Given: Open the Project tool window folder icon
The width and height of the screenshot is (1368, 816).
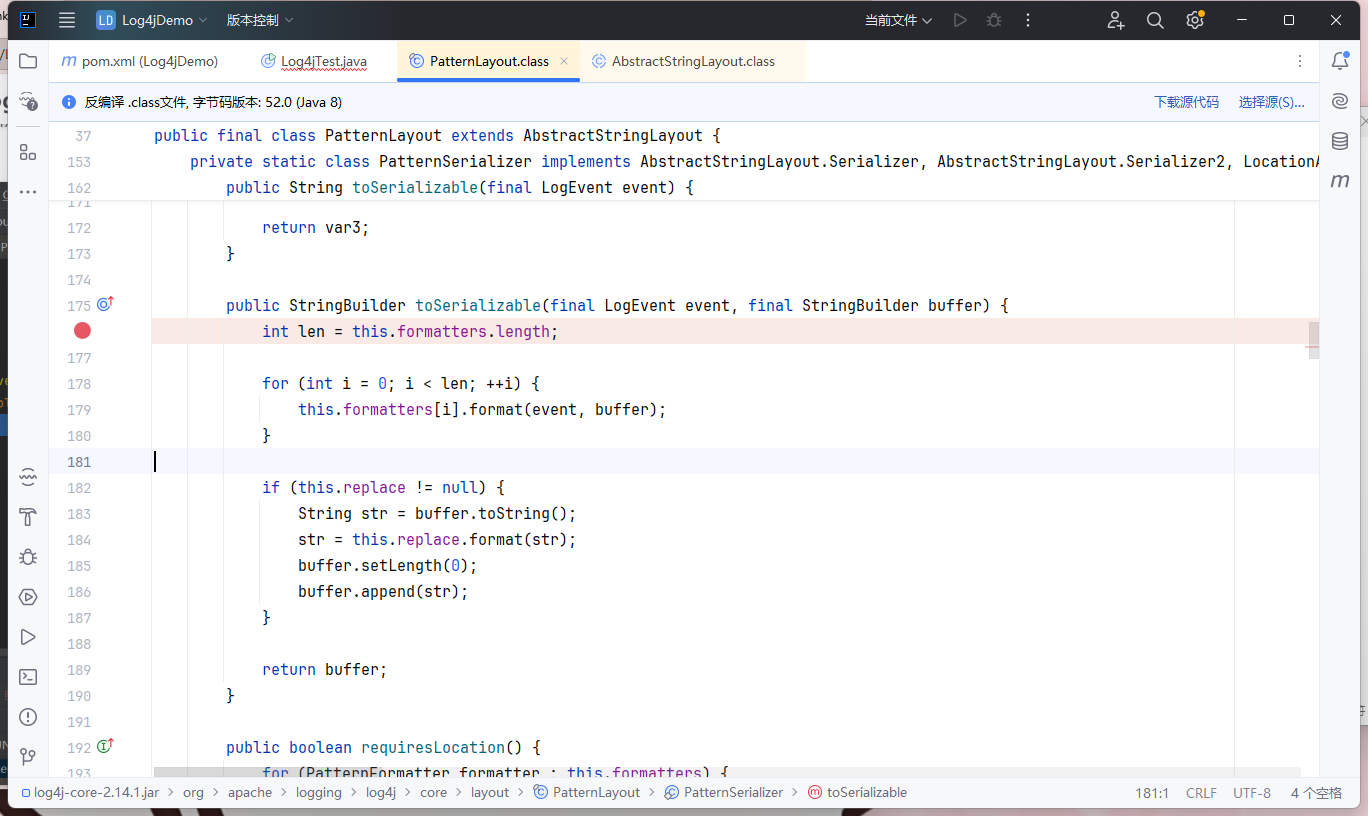Looking at the screenshot, I should click(28, 61).
